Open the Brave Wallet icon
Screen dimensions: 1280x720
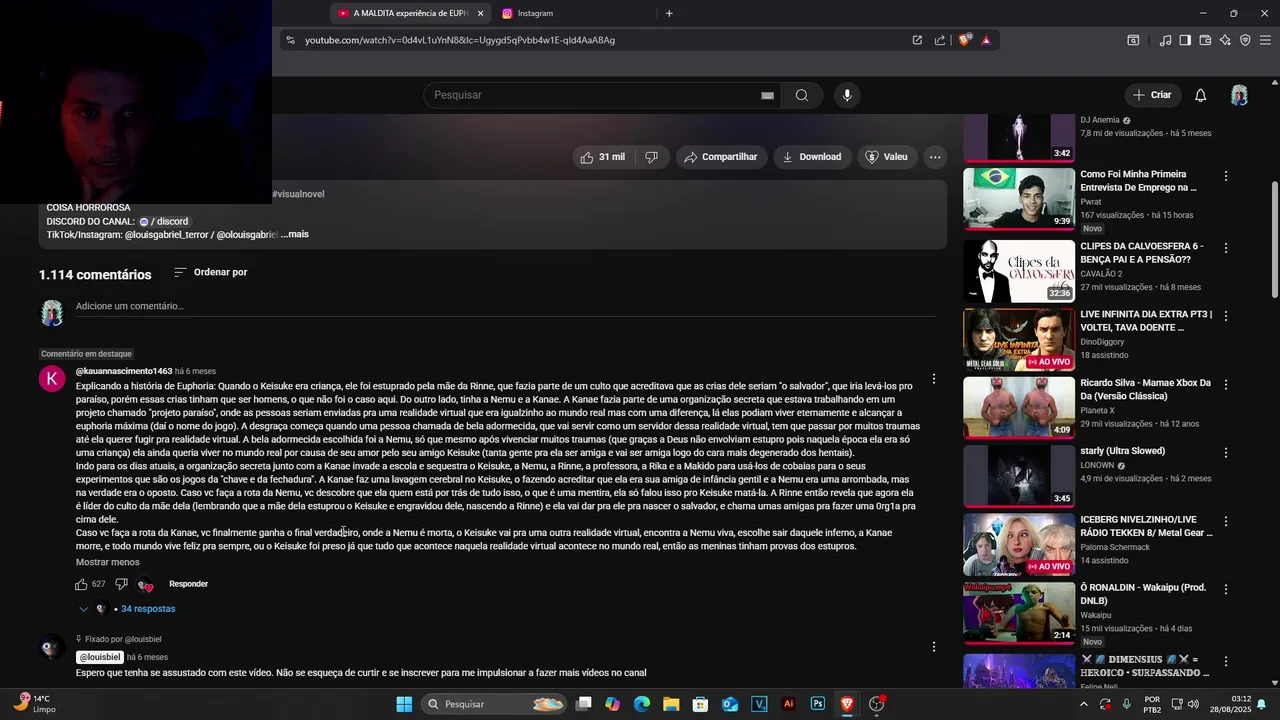[x=1205, y=40]
